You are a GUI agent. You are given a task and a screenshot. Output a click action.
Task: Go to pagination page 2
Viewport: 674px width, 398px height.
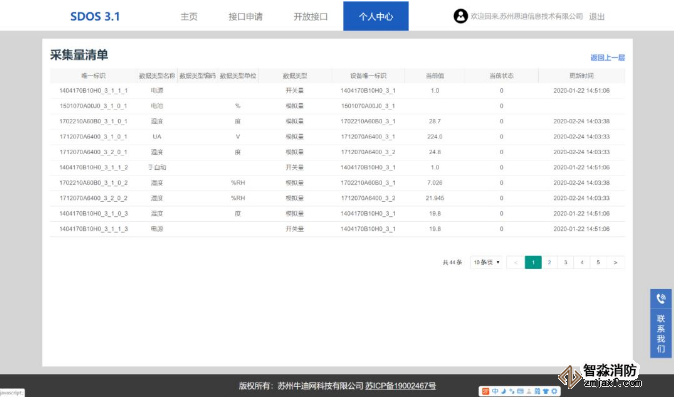tap(549, 262)
